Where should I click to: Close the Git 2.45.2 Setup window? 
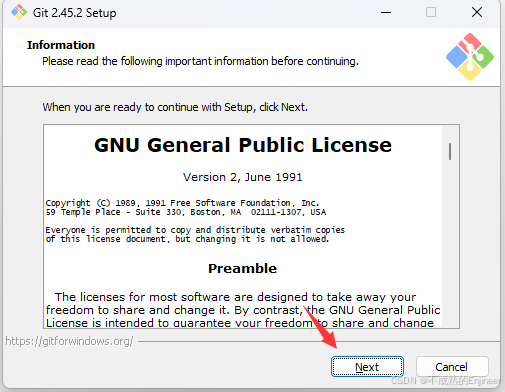[477, 13]
